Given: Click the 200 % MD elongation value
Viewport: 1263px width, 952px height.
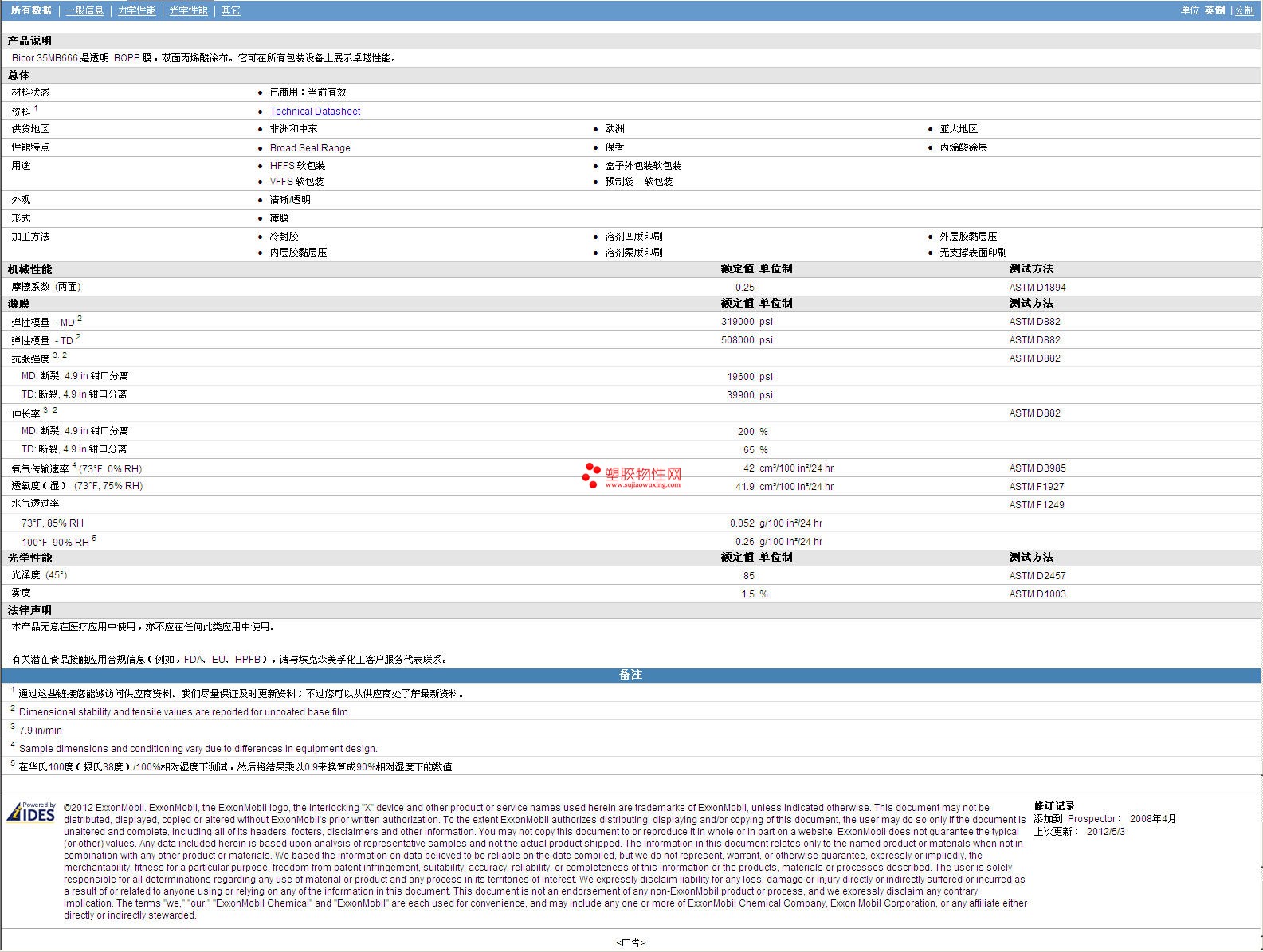Looking at the screenshot, I should pyautogui.click(x=753, y=432).
